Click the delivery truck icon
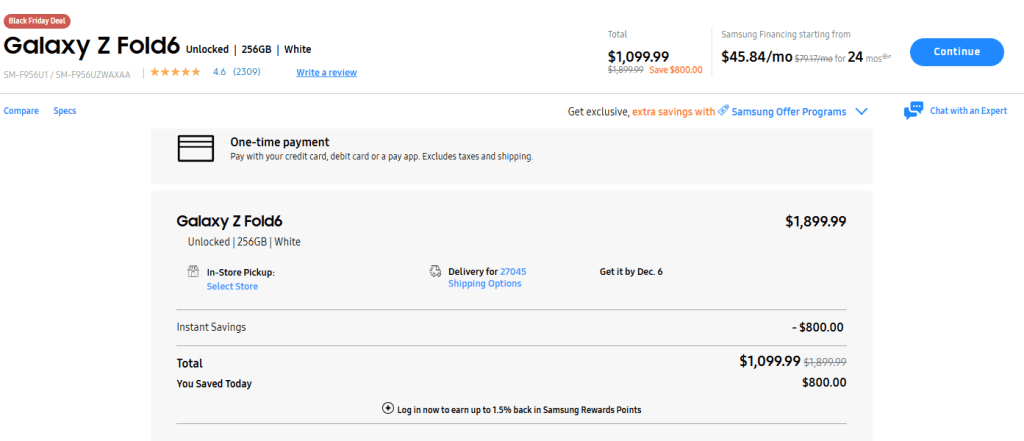1024x441 pixels. [x=435, y=271]
